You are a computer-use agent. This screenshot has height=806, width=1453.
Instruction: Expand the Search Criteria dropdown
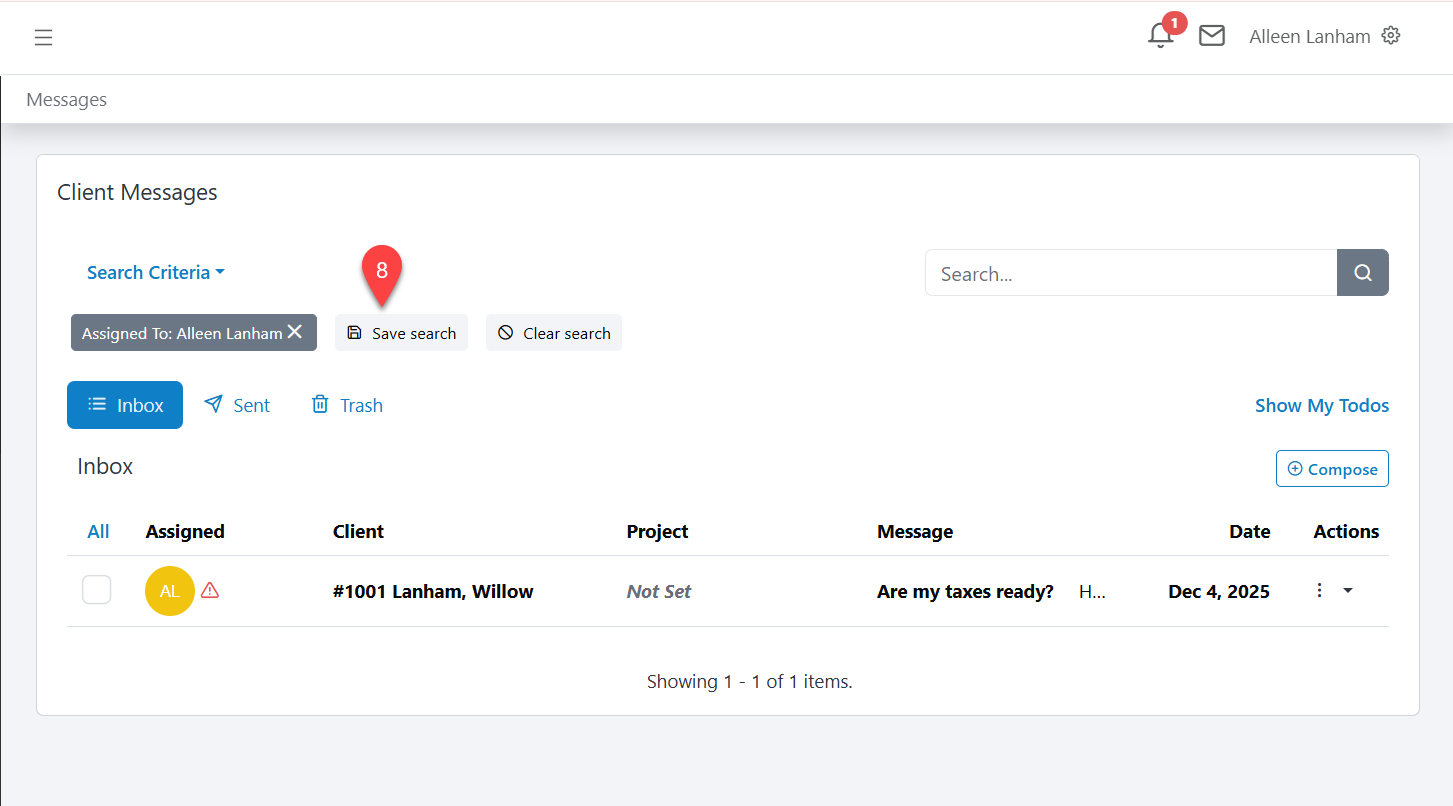155,272
